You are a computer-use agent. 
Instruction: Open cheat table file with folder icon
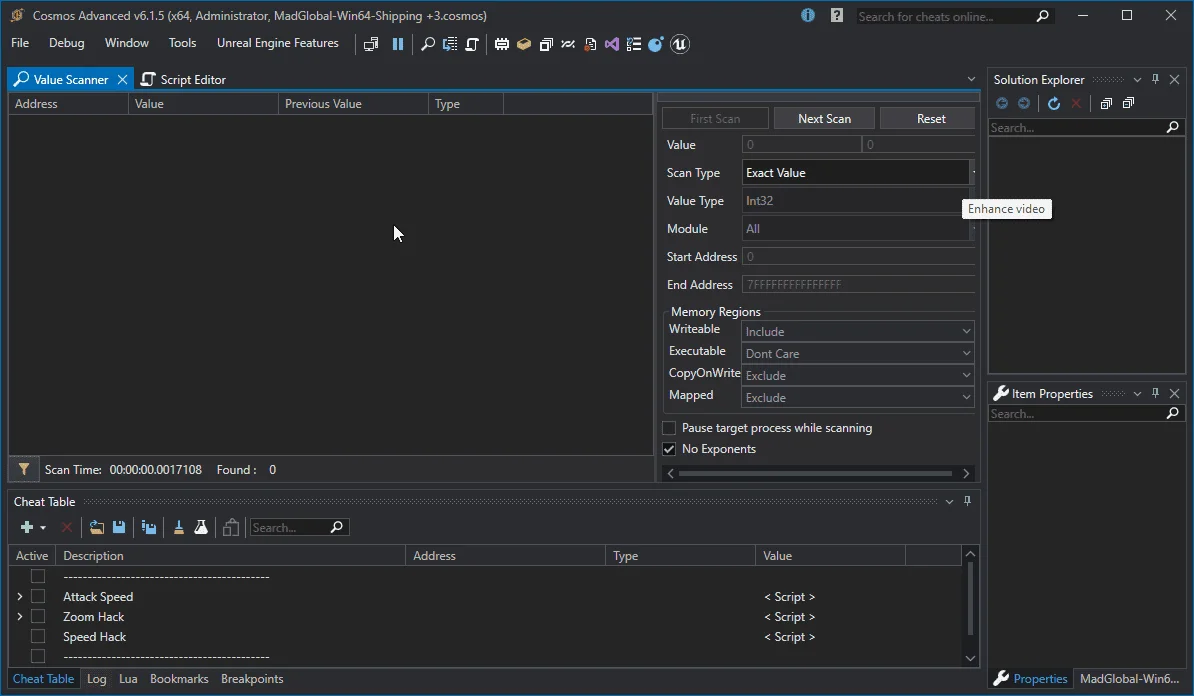(x=97, y=527)
